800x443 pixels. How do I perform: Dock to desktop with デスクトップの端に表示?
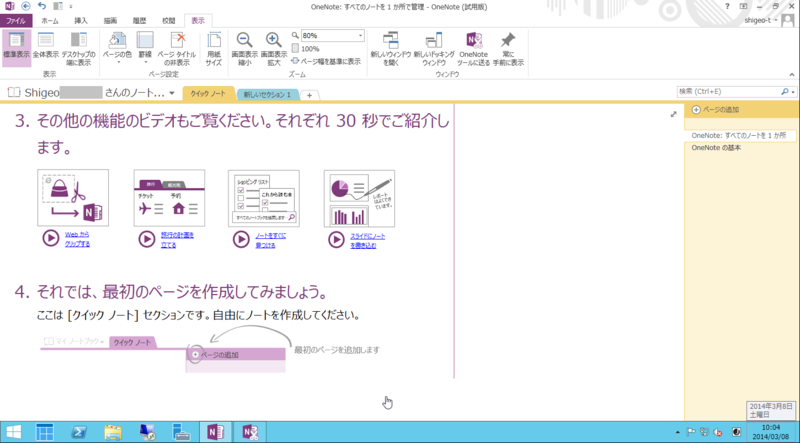coord(79,48)
